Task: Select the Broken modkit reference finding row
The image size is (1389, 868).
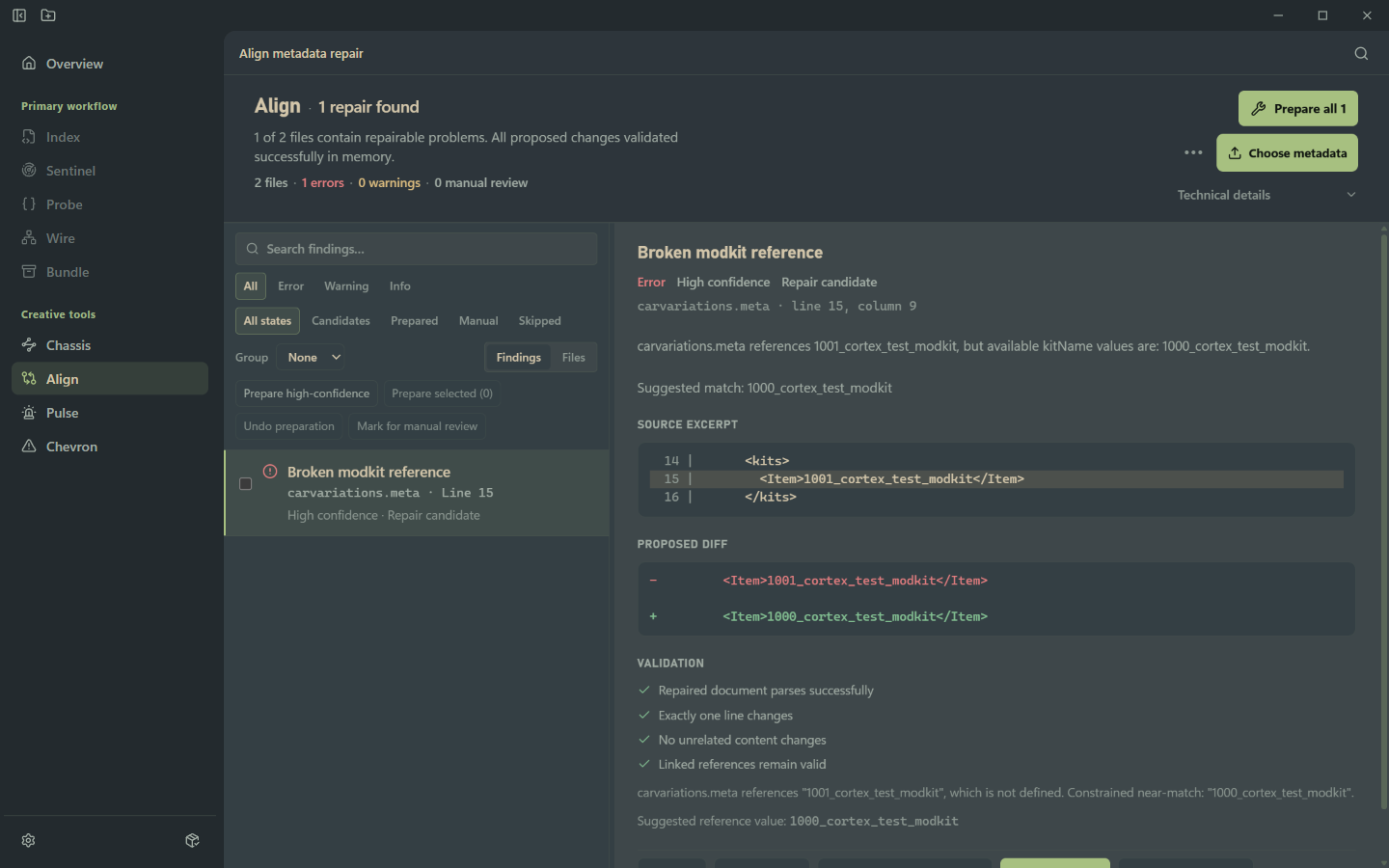Action: 417,493
